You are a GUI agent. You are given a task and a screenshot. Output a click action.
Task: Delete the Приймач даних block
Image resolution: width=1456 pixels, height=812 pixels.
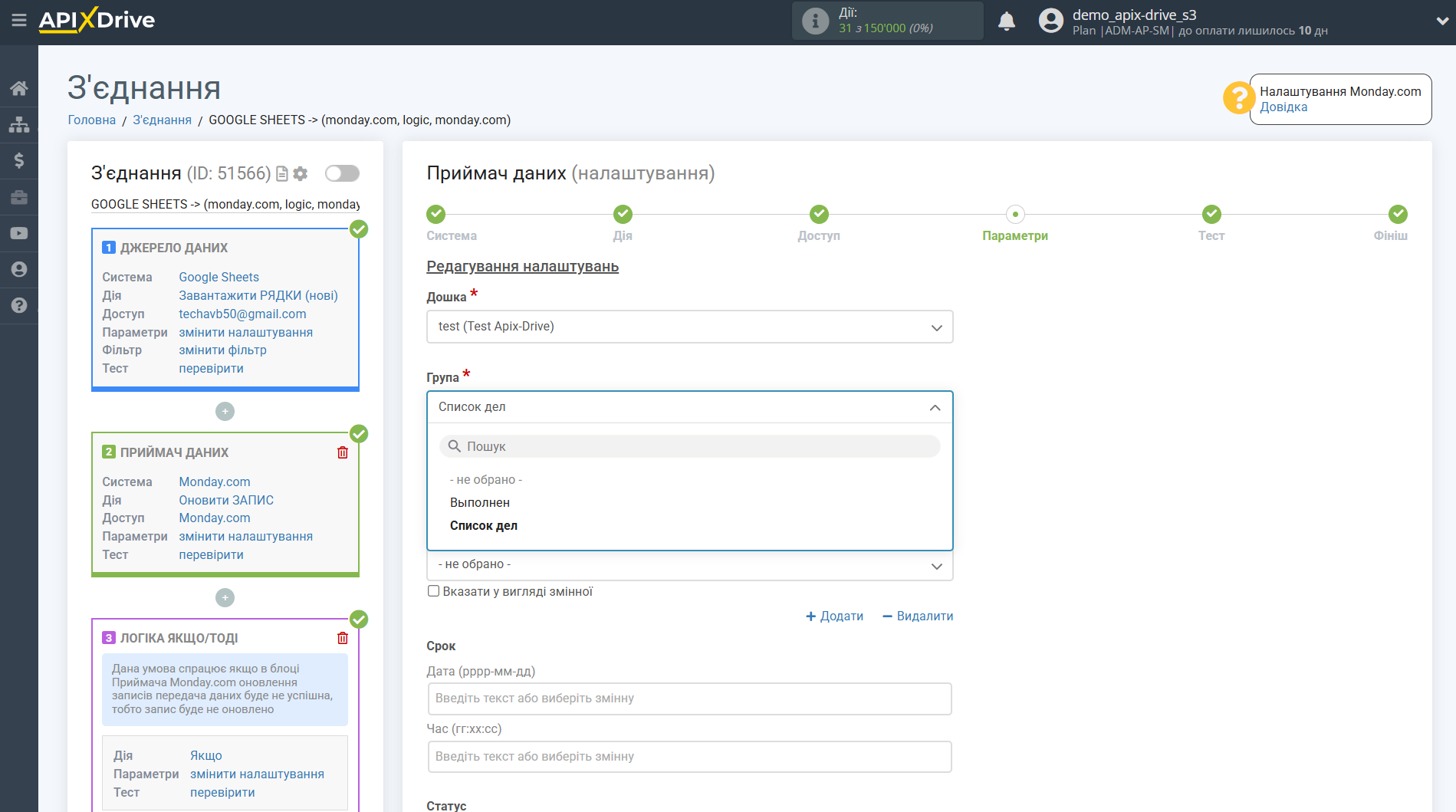(343, 452)
